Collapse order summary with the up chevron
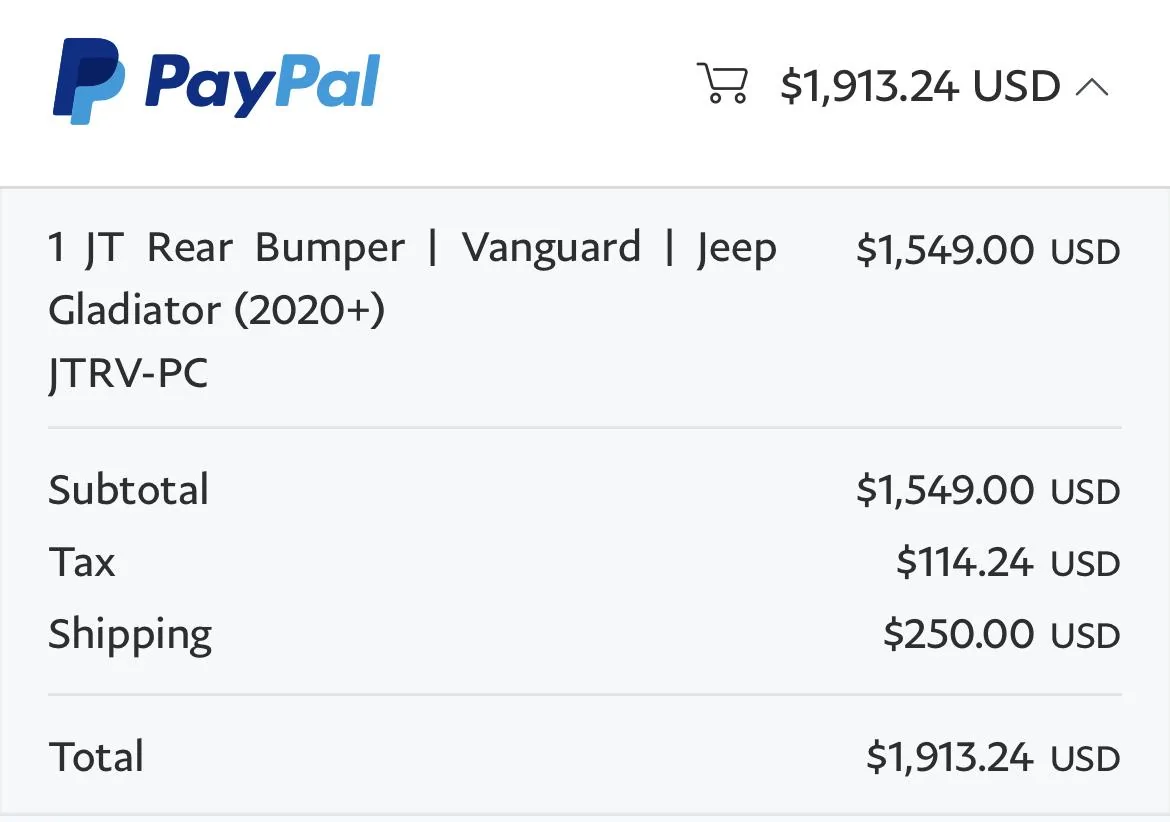The width and height of the screenshot is (1170, 822). (x=1092, y=87)
